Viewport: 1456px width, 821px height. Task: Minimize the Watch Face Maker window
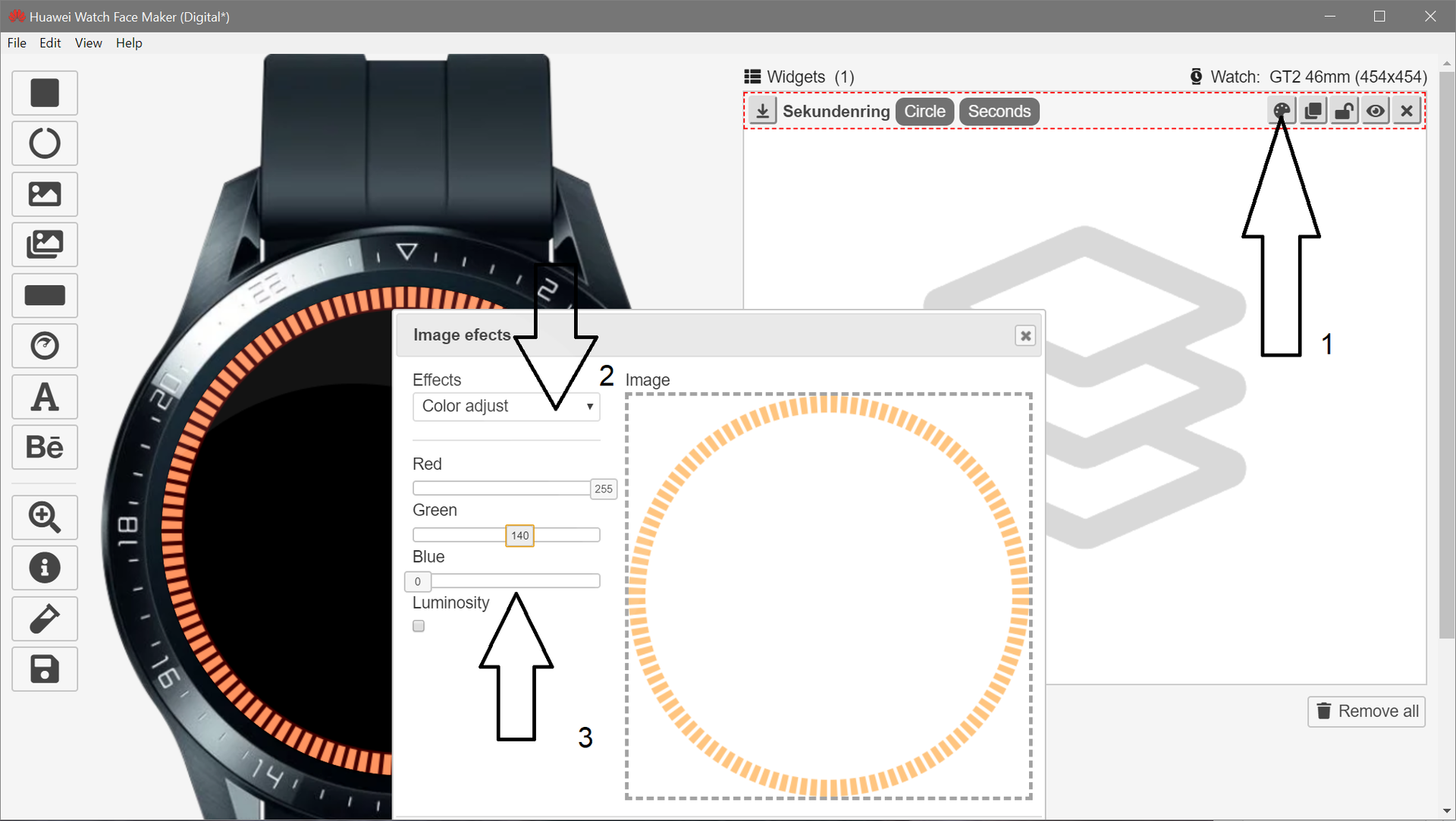point(1329,16)
